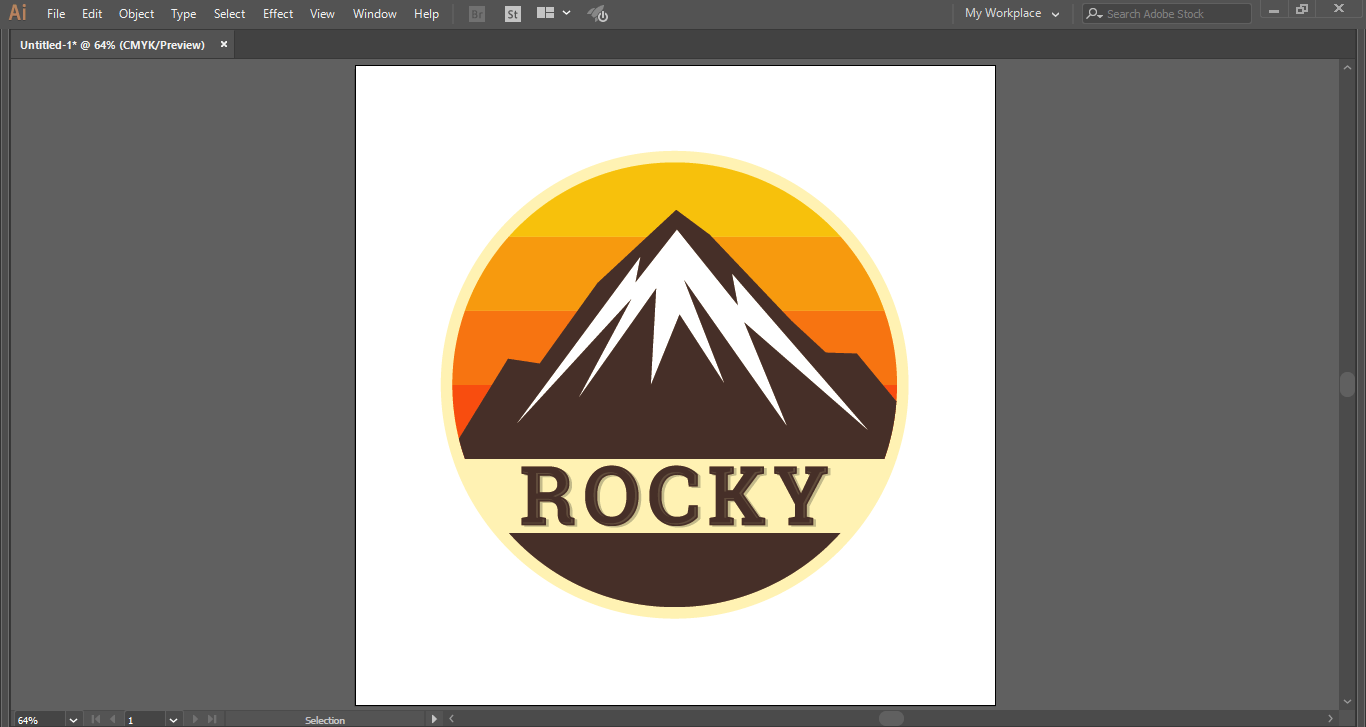Open Adobe Bridge via the Br icon
The height and width of the screenshot is (727, 1366).
tap(477, 14)
